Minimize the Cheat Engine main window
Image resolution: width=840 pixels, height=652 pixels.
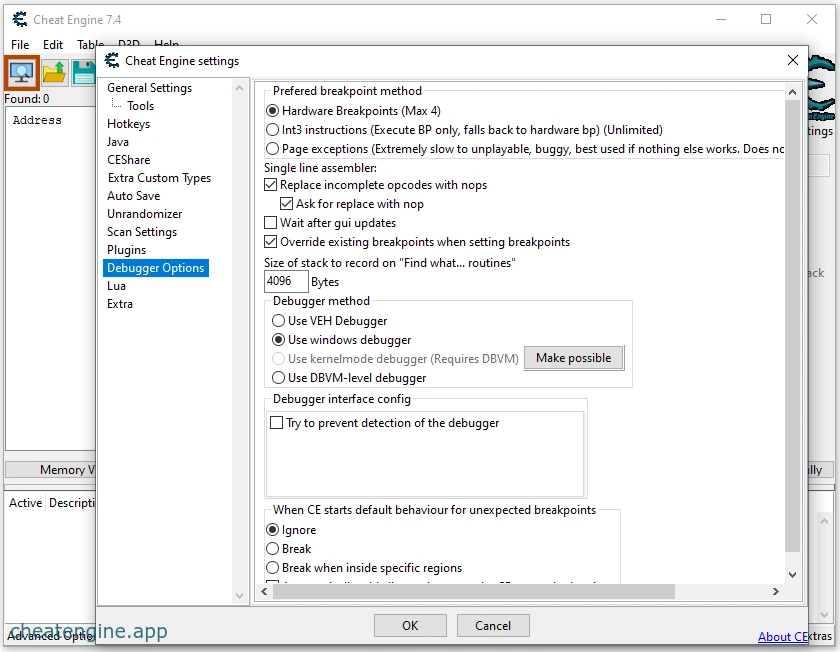pyautogui.click(x=721, y=19)
